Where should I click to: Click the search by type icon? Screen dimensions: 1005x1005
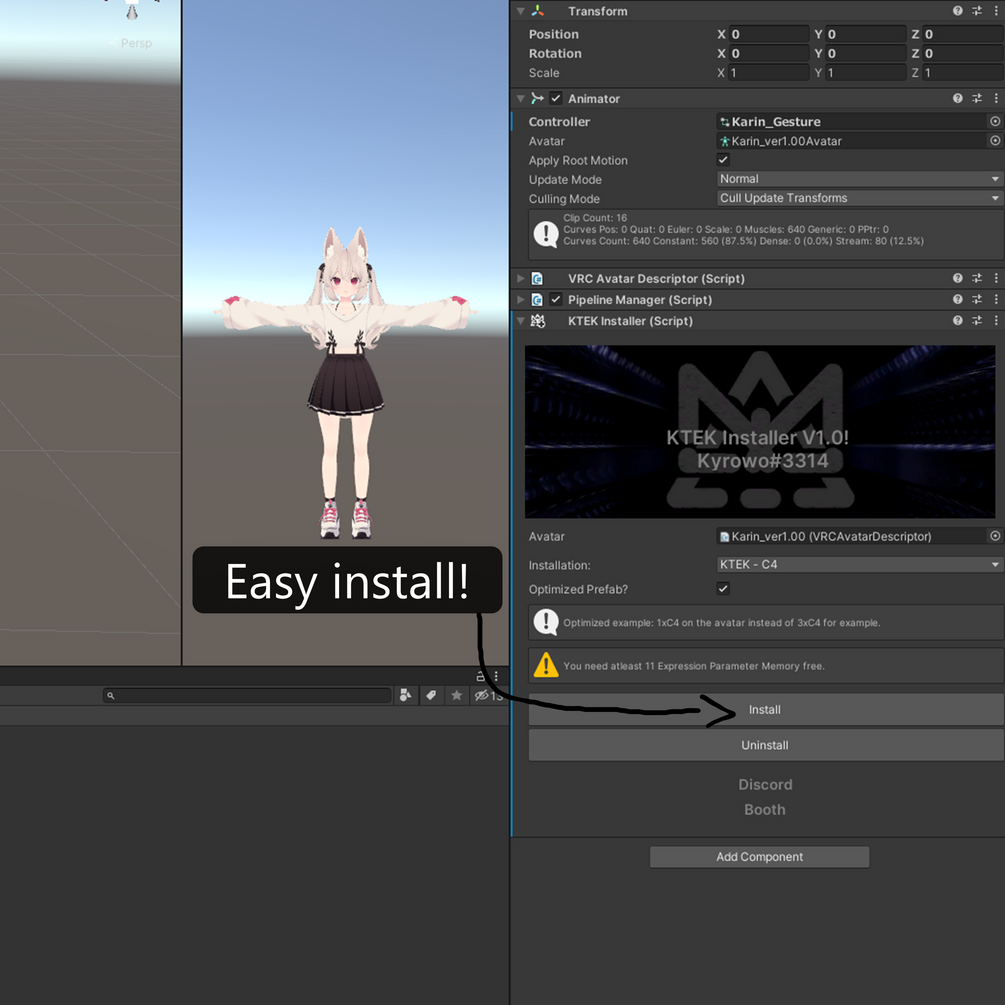(405, 695)
